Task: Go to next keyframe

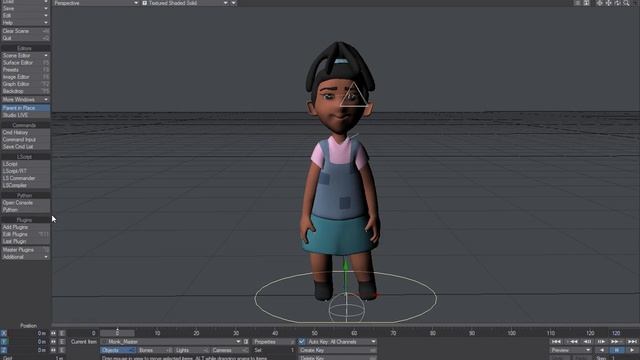Action: coord(616,342)
